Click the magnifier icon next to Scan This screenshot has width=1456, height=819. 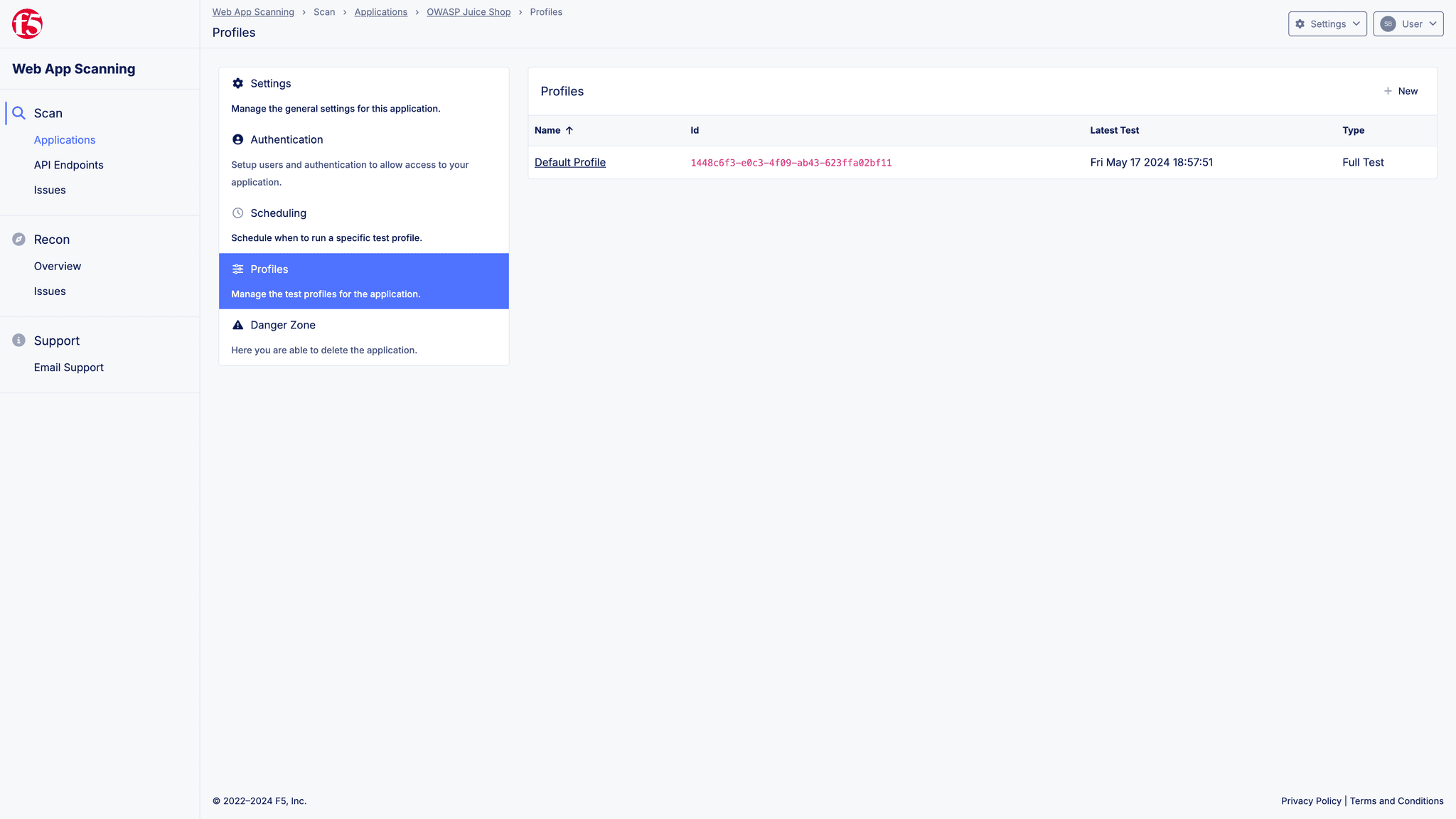(19, 112)
